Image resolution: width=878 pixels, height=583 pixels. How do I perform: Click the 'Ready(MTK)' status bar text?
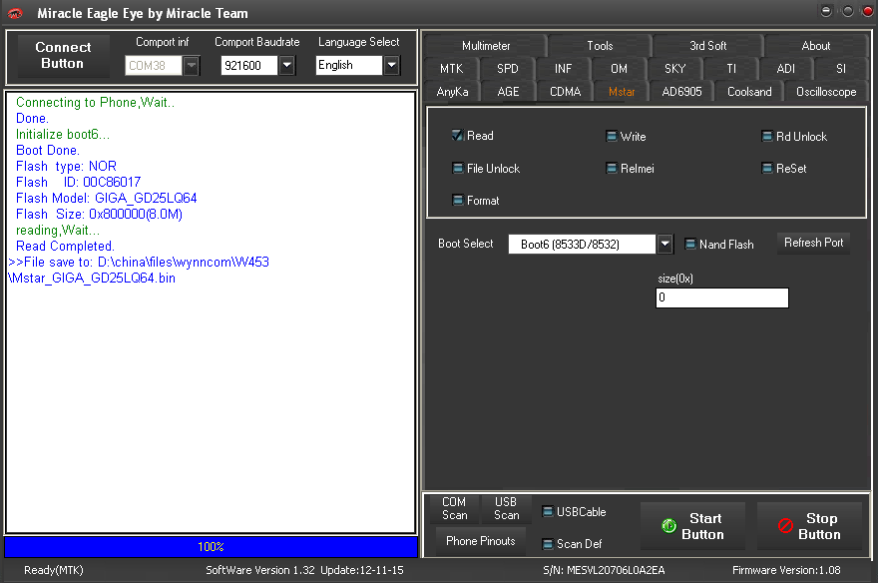pos(54,570)
